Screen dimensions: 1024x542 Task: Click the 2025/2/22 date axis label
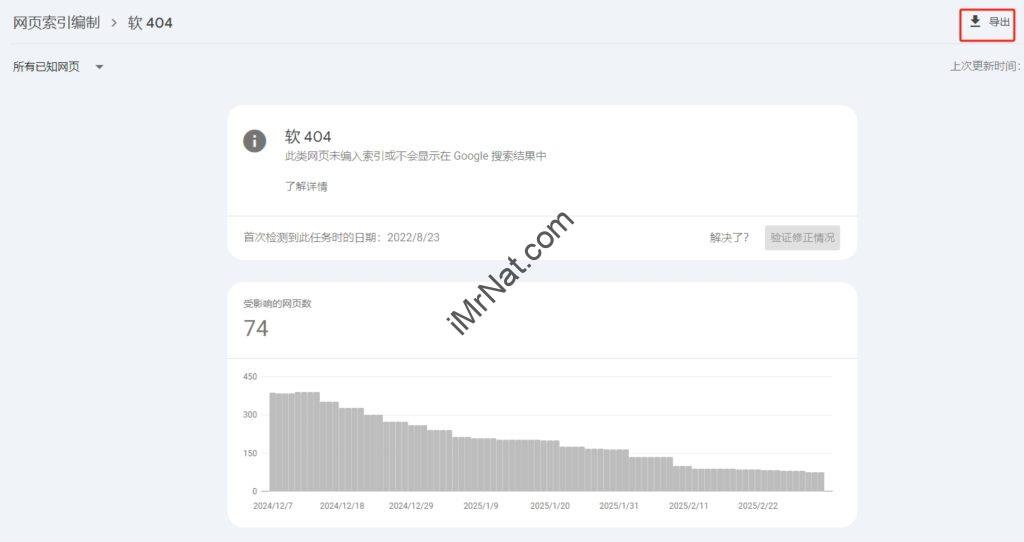pos(758,506)
